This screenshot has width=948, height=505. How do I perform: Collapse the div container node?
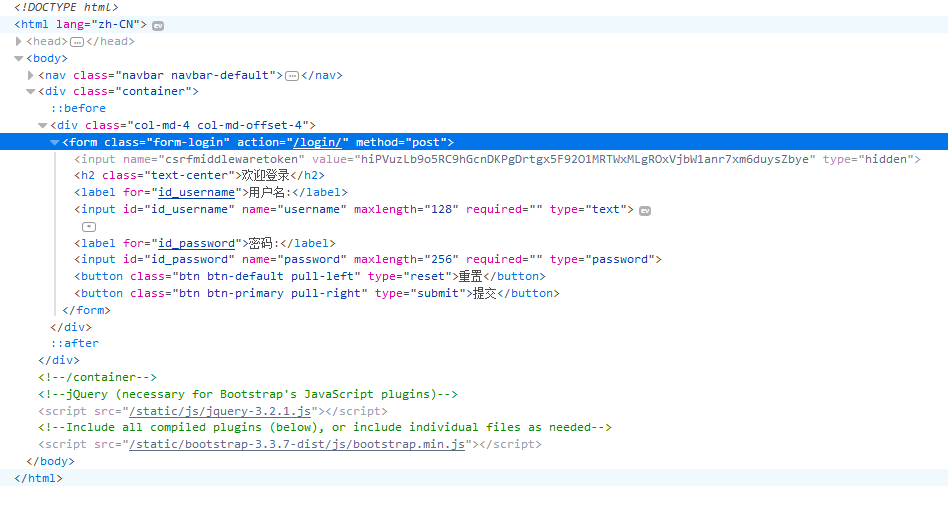[x=31, y=92]
